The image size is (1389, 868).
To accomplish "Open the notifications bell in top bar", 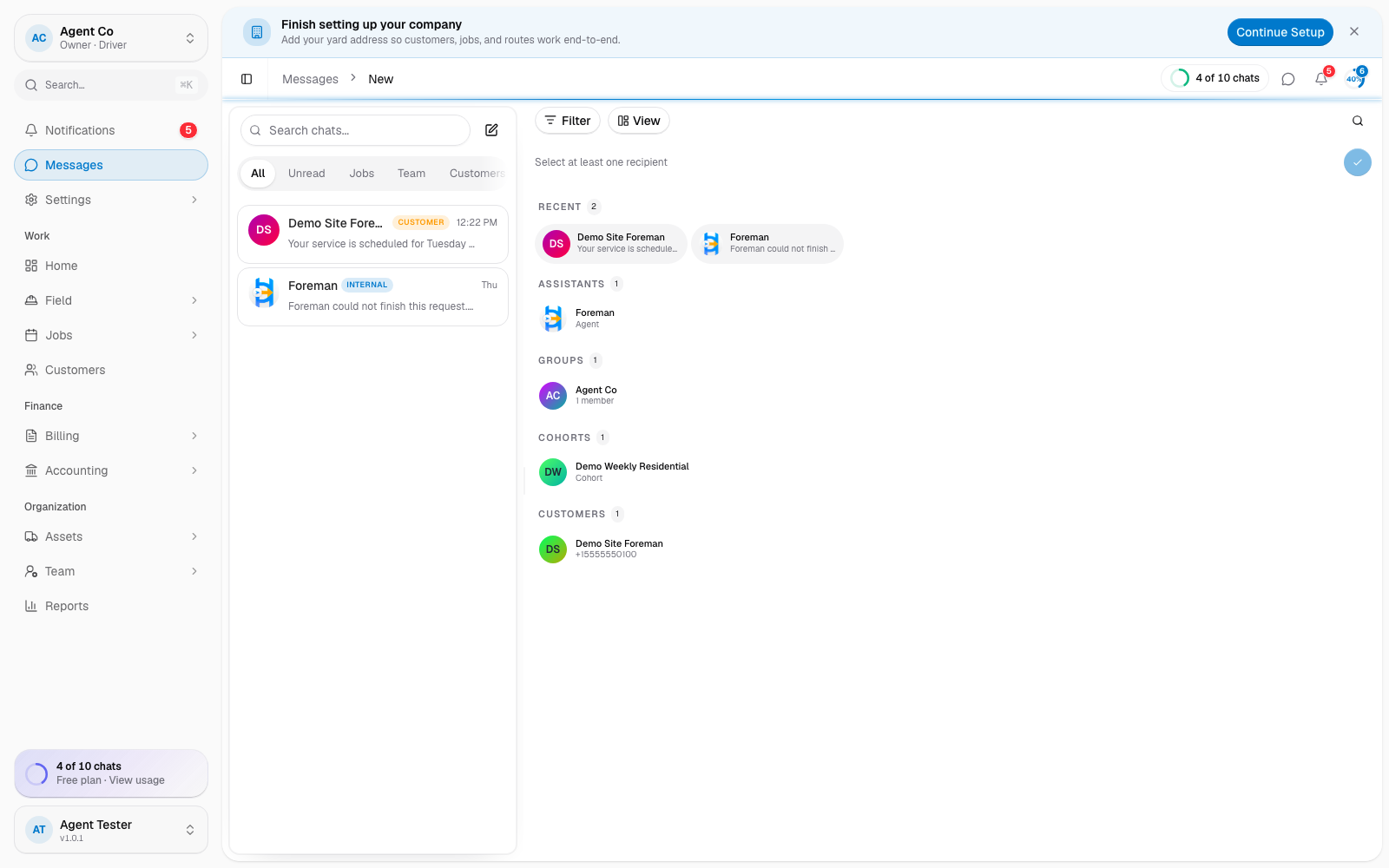I will click(x=1321, y=79).
